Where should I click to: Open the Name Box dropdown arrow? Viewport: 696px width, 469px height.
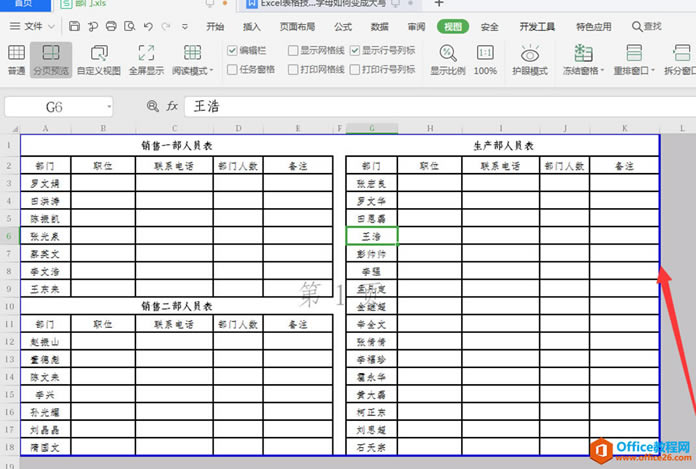[x=109, y=106]
